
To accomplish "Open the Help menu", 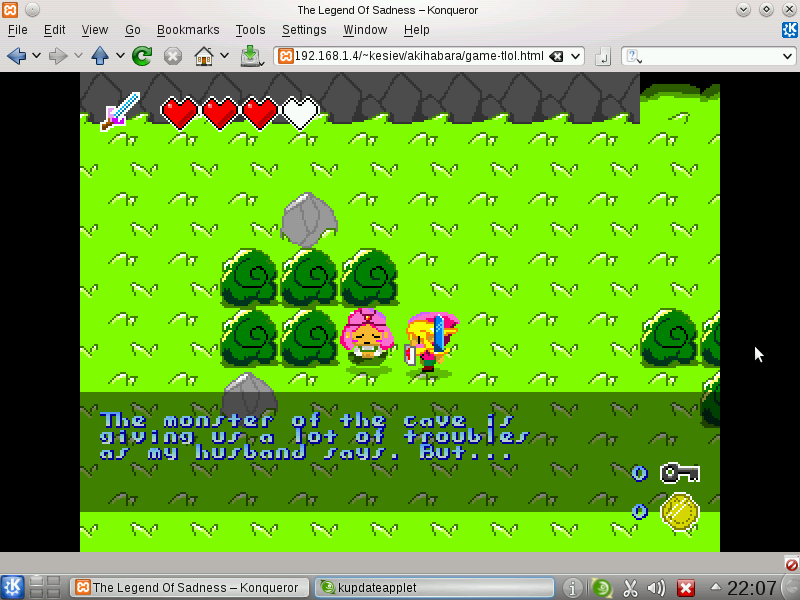I will coord(416,30).
